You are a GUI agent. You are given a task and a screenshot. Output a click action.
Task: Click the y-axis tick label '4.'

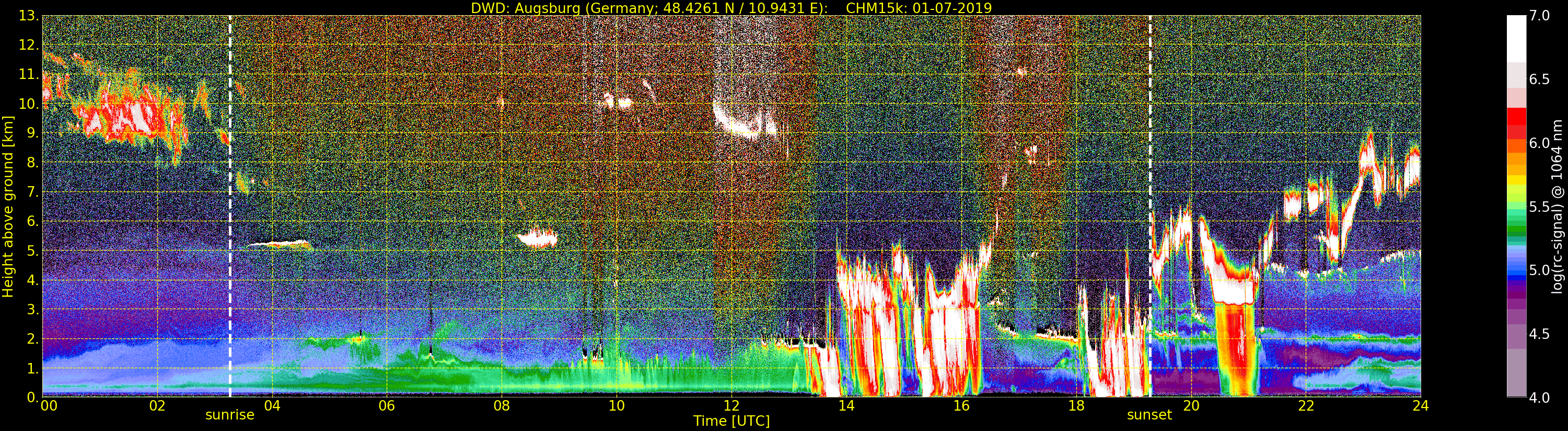point(33,280)
